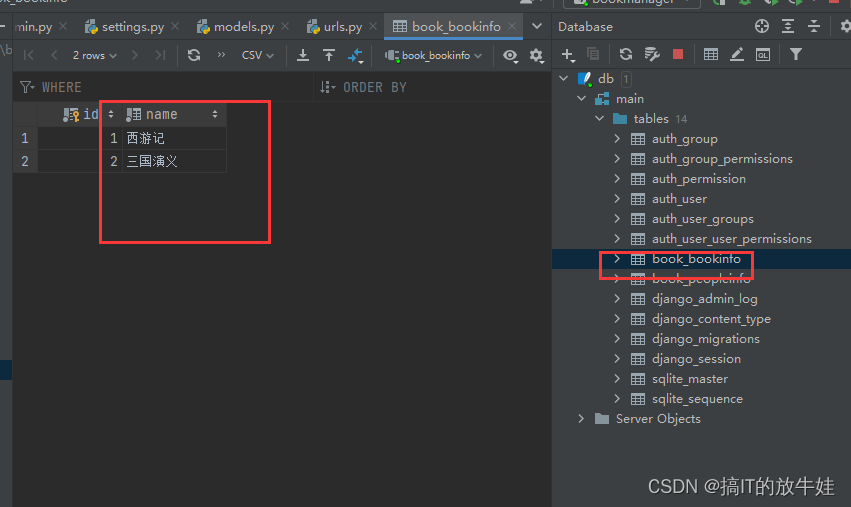Close the models.py tab

285,26
